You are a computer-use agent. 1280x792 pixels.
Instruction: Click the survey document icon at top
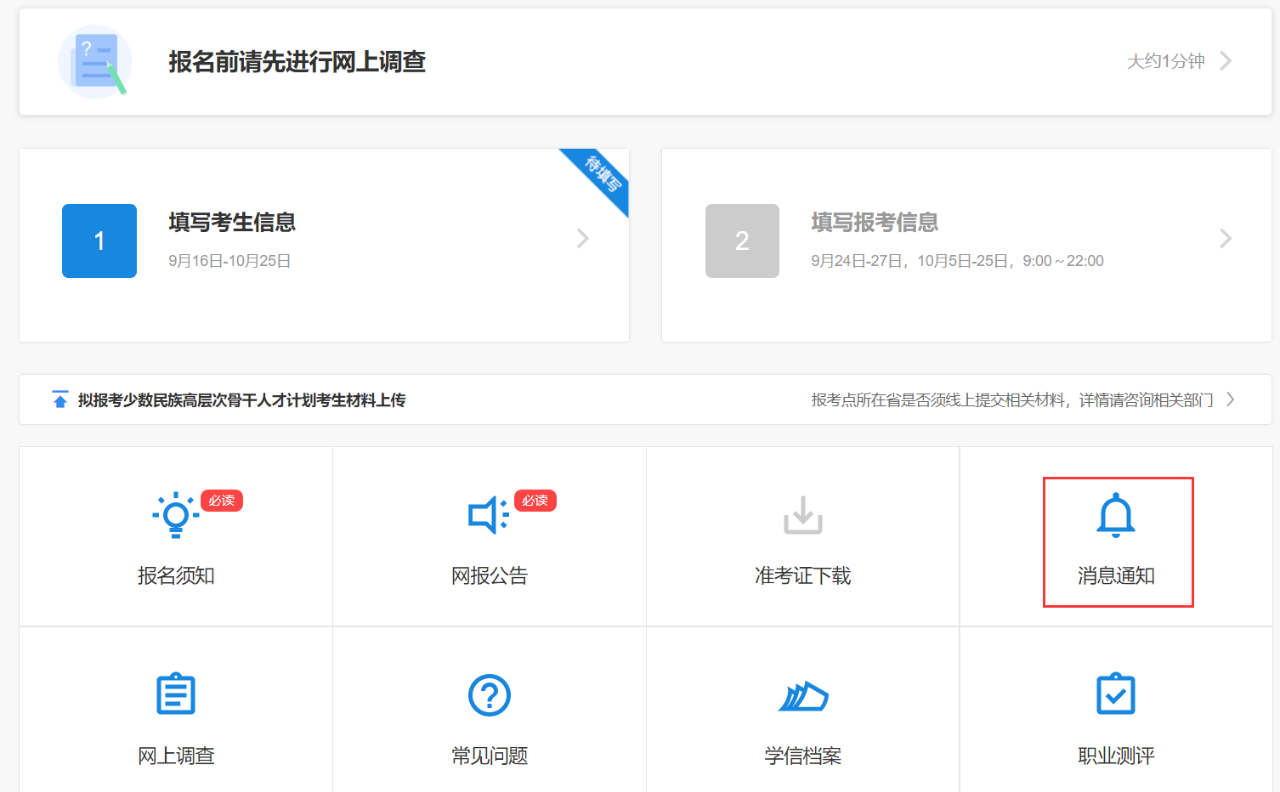point(95,62)
